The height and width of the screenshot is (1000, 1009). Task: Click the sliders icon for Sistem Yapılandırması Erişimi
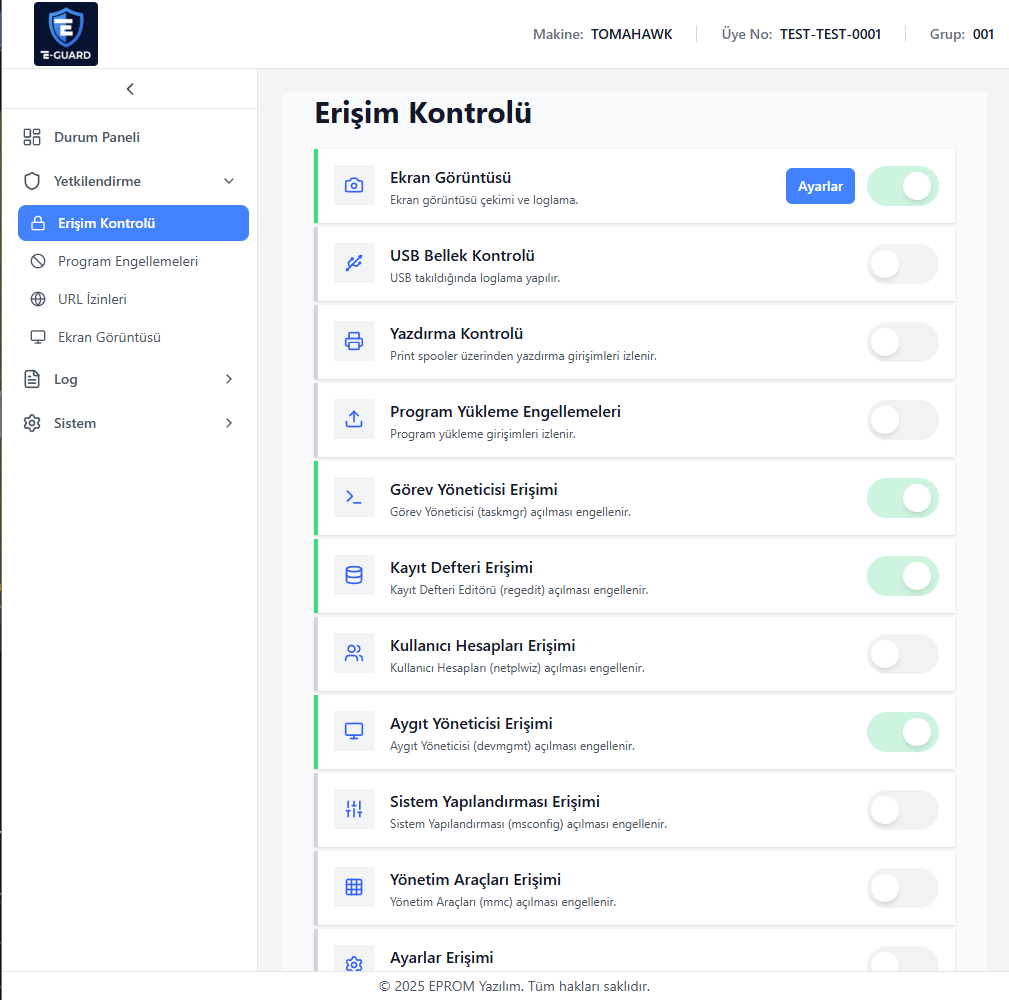(353, 810)
